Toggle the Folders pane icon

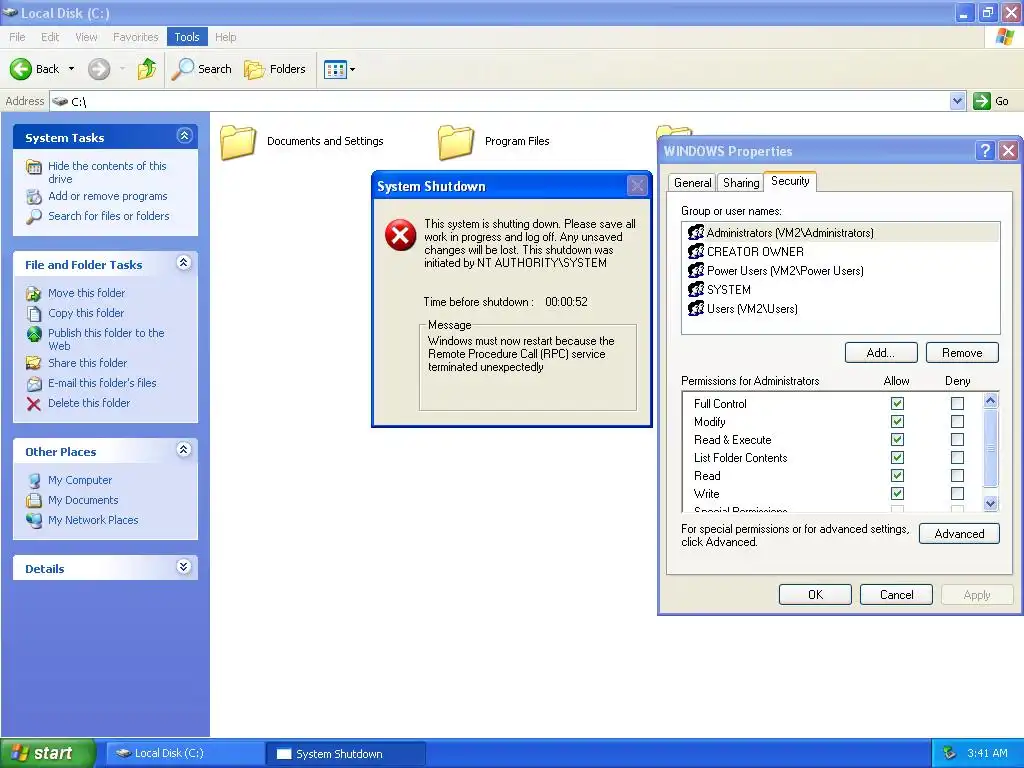coord(254,69)
